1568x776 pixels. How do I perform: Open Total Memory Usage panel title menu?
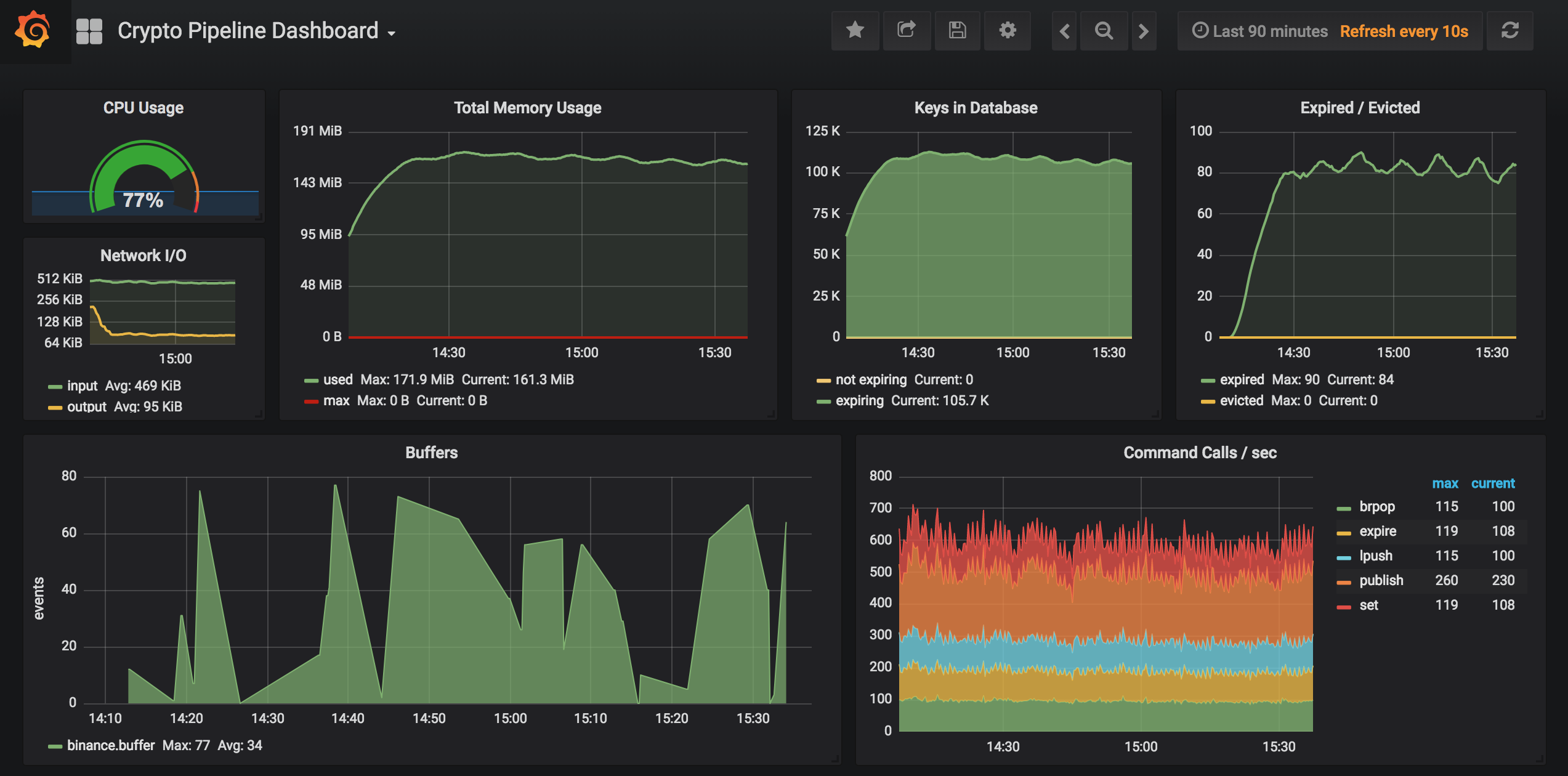(x=527, y=108)
